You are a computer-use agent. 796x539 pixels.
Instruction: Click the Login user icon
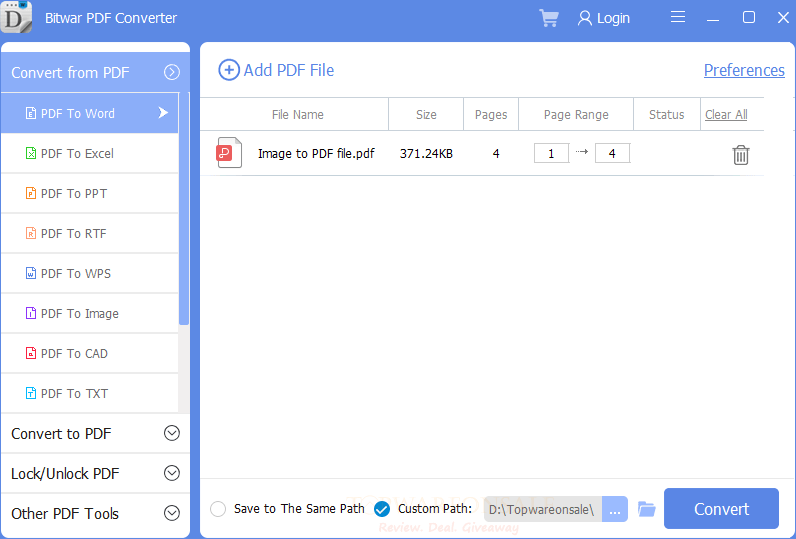(x=585, y=18)
